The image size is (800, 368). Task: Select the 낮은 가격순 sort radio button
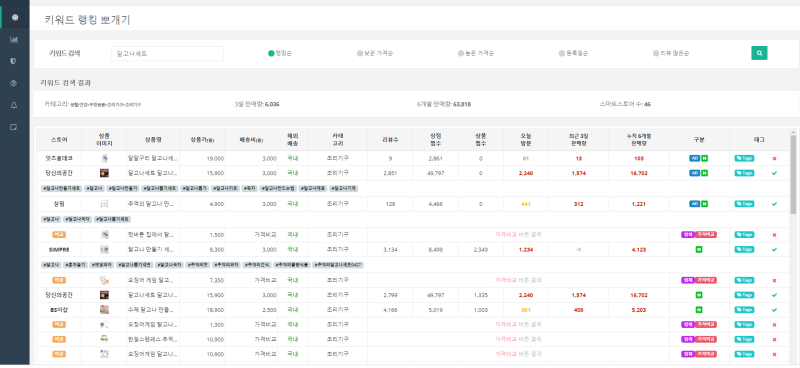point(360,53)
